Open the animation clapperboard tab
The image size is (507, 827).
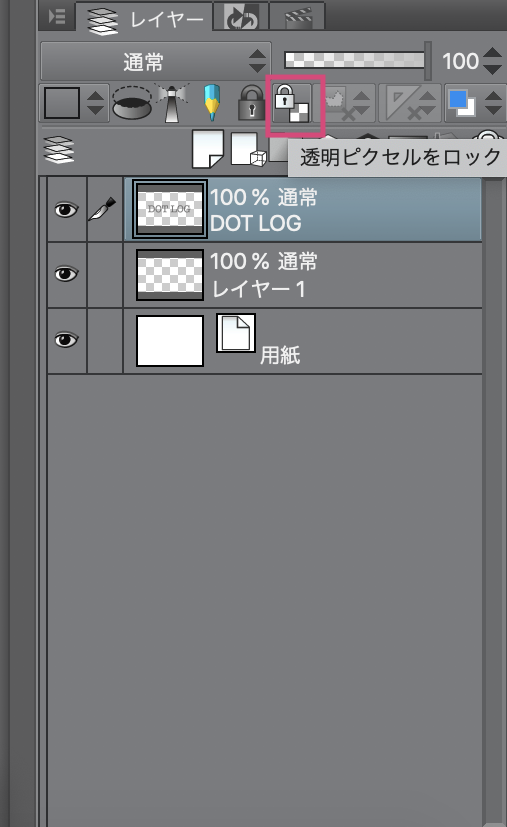[298, 17]
